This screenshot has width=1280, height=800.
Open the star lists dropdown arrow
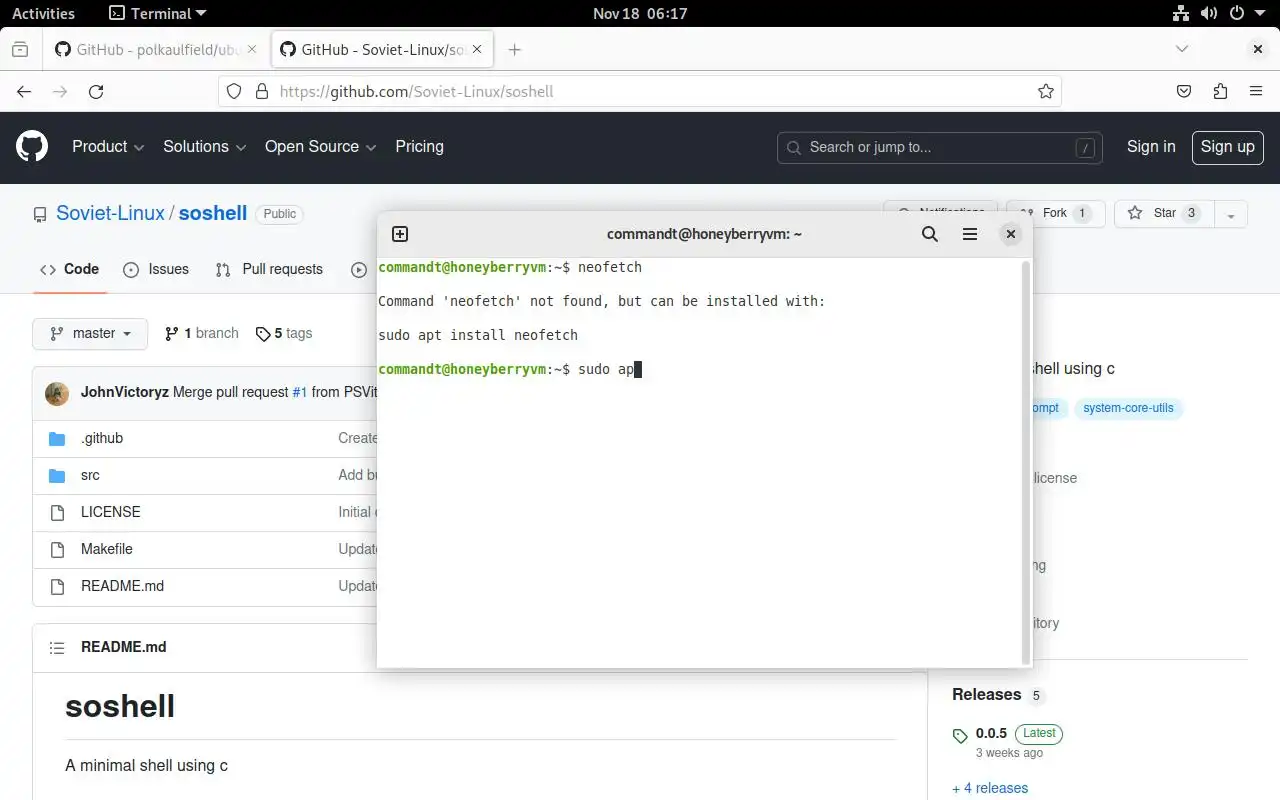click(1231, 214)
